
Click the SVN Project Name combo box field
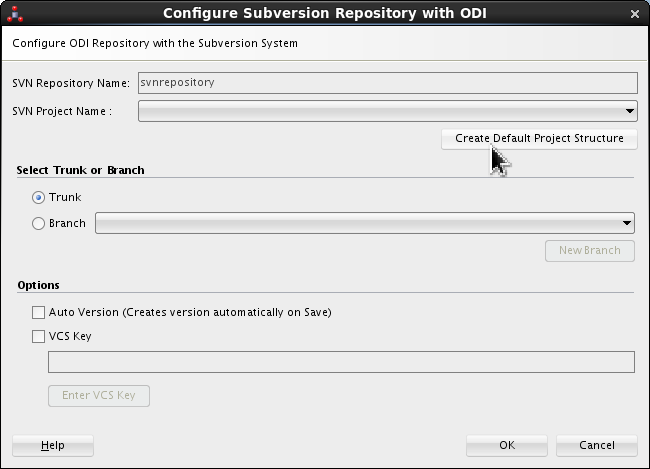pos(380,111)
